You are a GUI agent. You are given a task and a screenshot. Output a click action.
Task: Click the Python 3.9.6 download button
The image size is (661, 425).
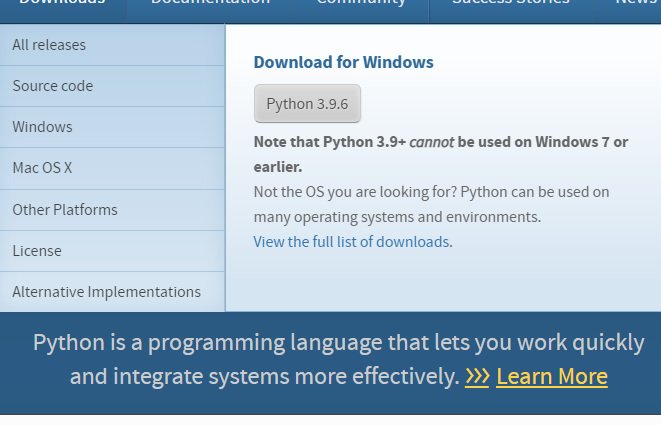coord(307,104)
